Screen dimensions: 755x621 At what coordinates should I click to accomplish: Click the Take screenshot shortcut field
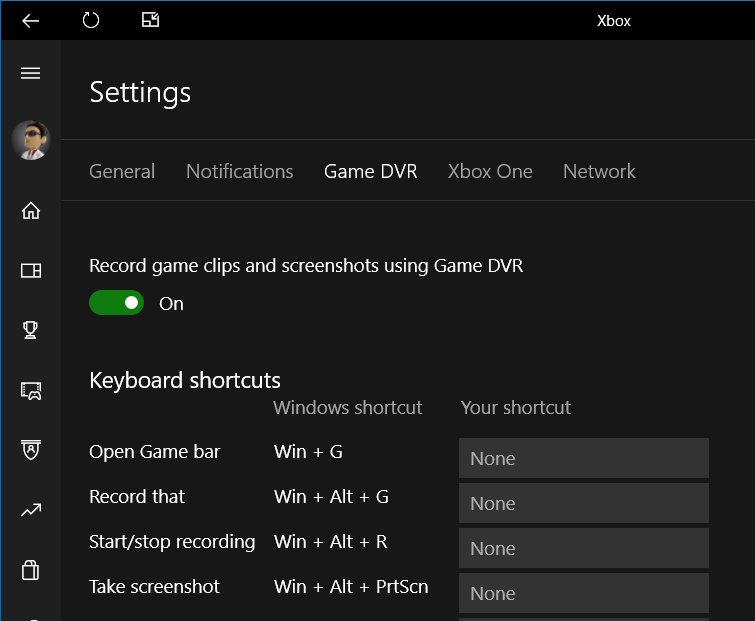pyautogui.click(x=584, y=593)
